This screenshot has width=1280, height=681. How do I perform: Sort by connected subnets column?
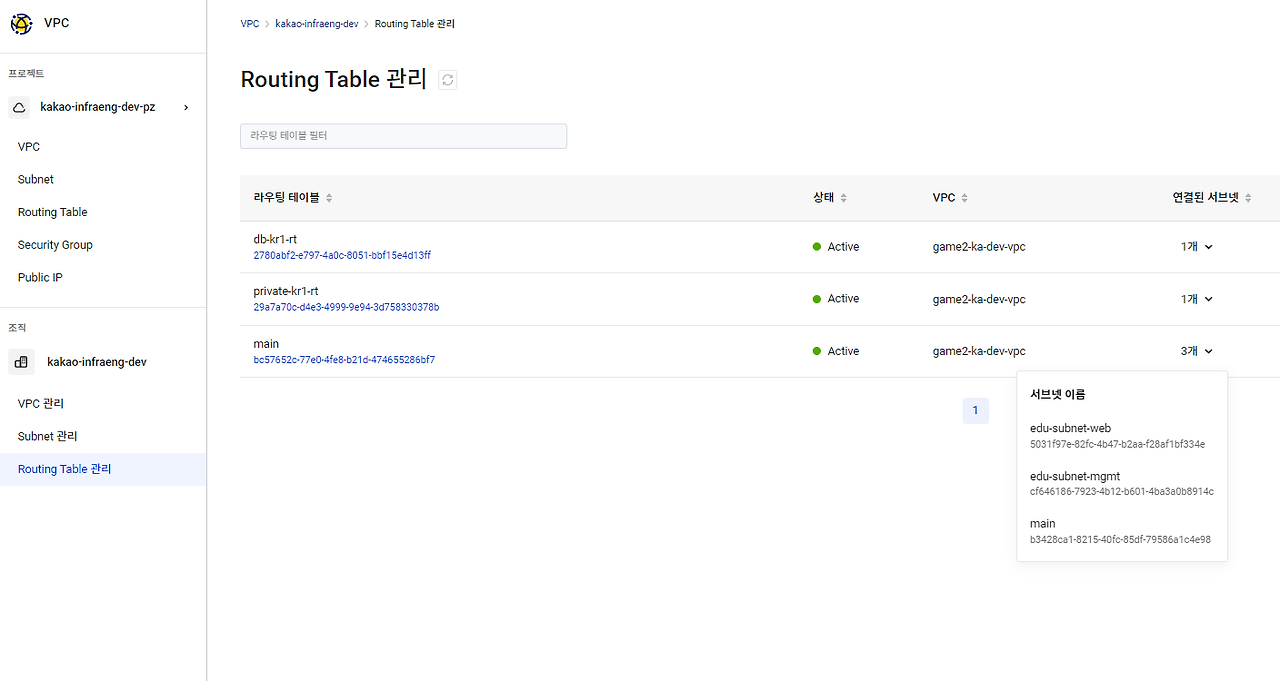pos(1247,198)
